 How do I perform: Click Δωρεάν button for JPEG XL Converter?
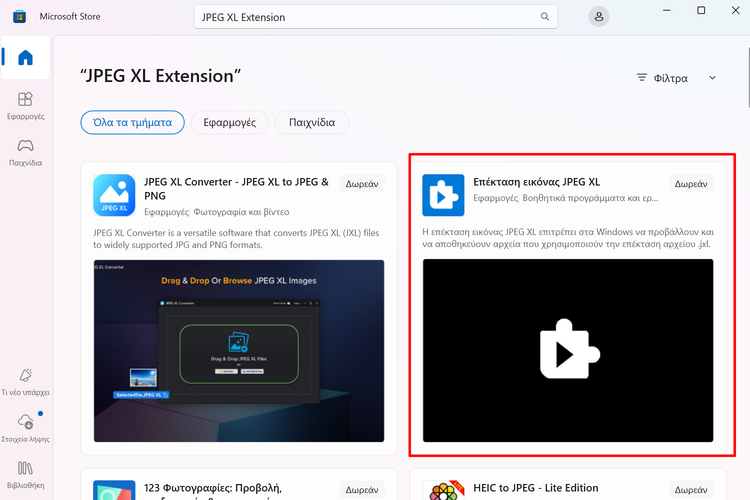(362, 184)
